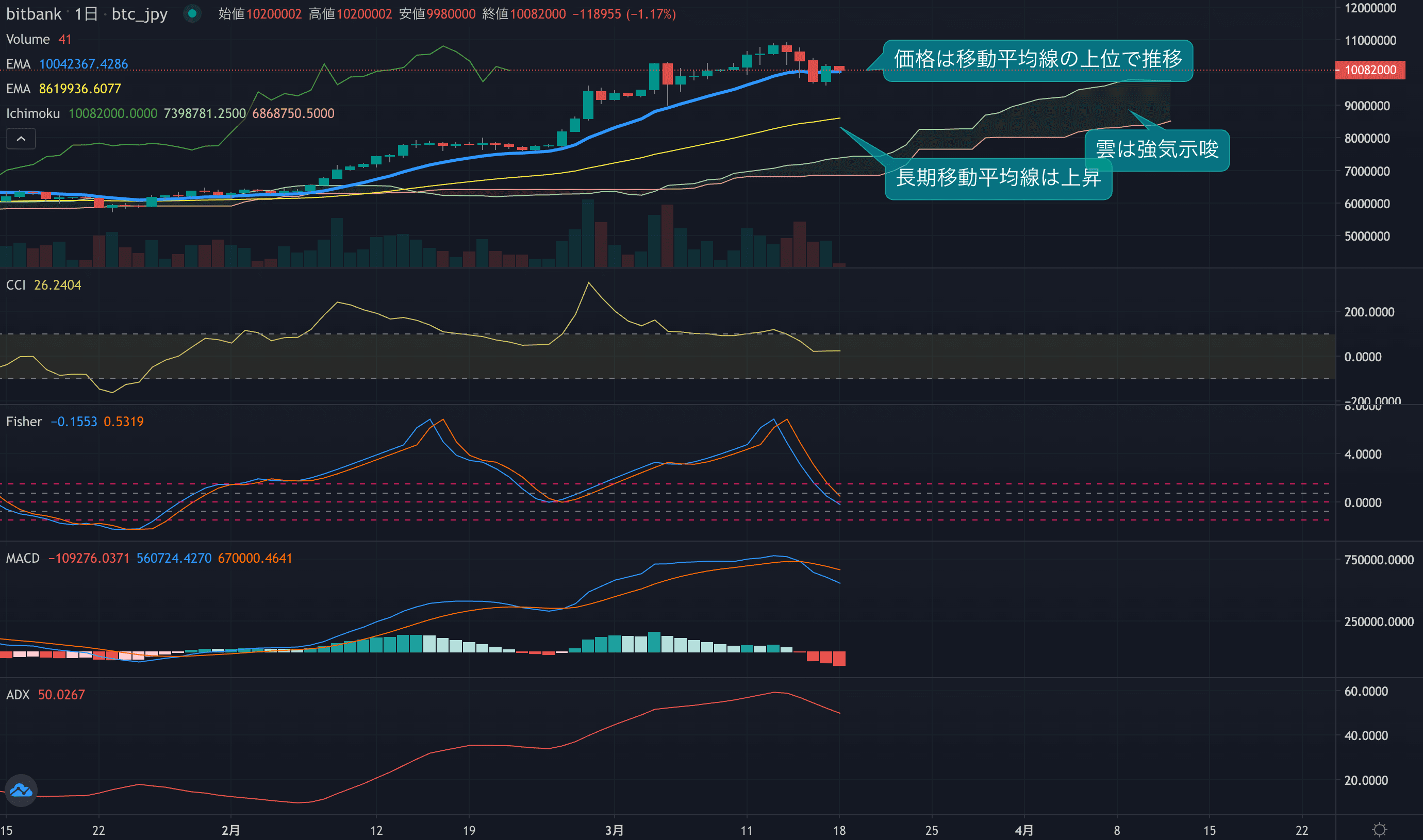The width and height of the screenshot is (1423, 840).
Task: Click the 長期移動平均線は上昇 callout annotation
Action: coord(998,178)
